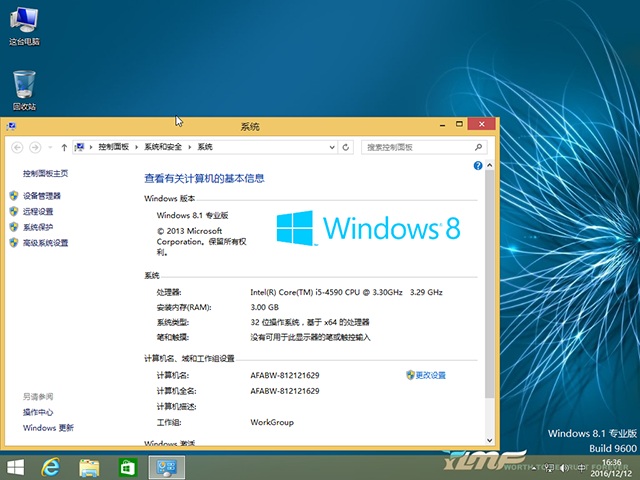Open the Start button on the taskbar
Viewport: 640px width, 480px height.
click(16, 467)
